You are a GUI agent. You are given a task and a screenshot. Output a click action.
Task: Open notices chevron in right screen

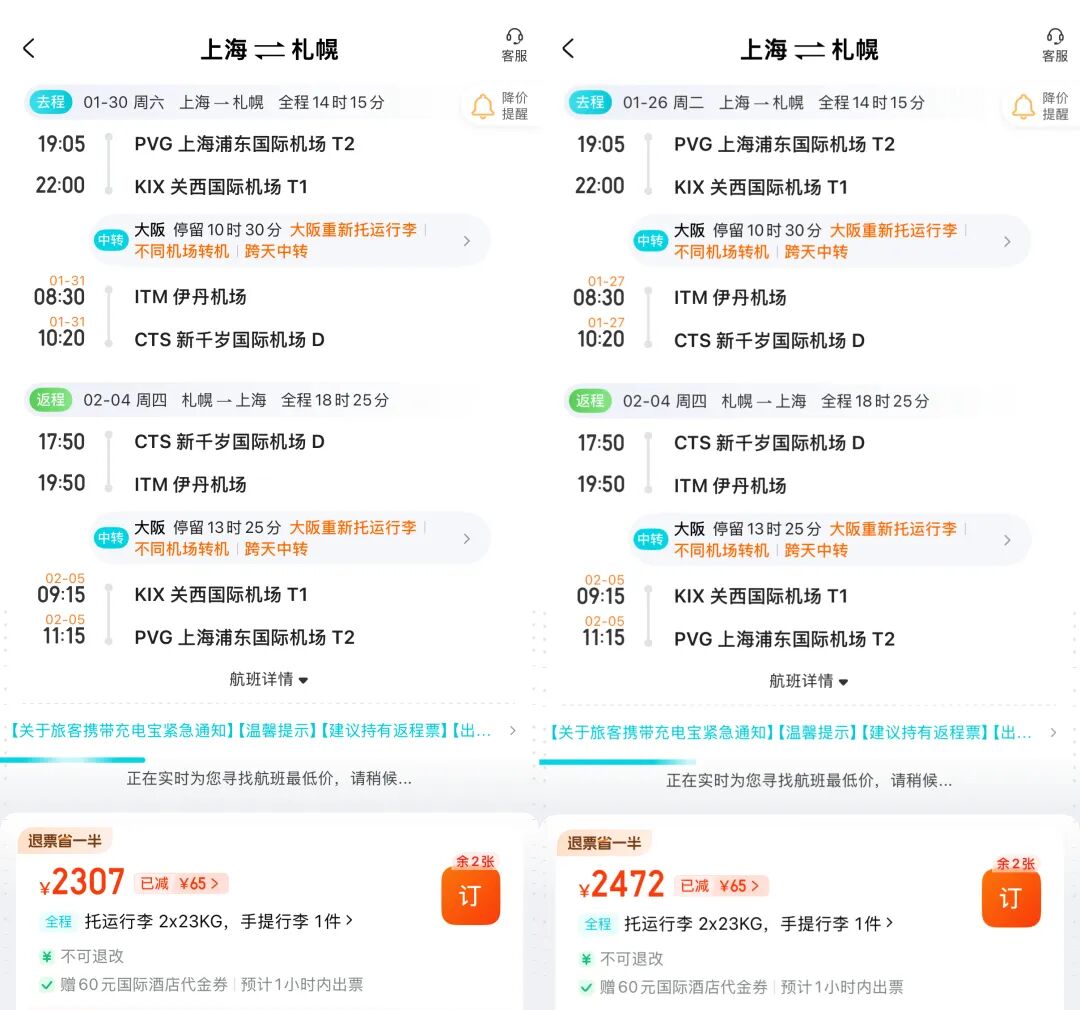[1053, 732]
